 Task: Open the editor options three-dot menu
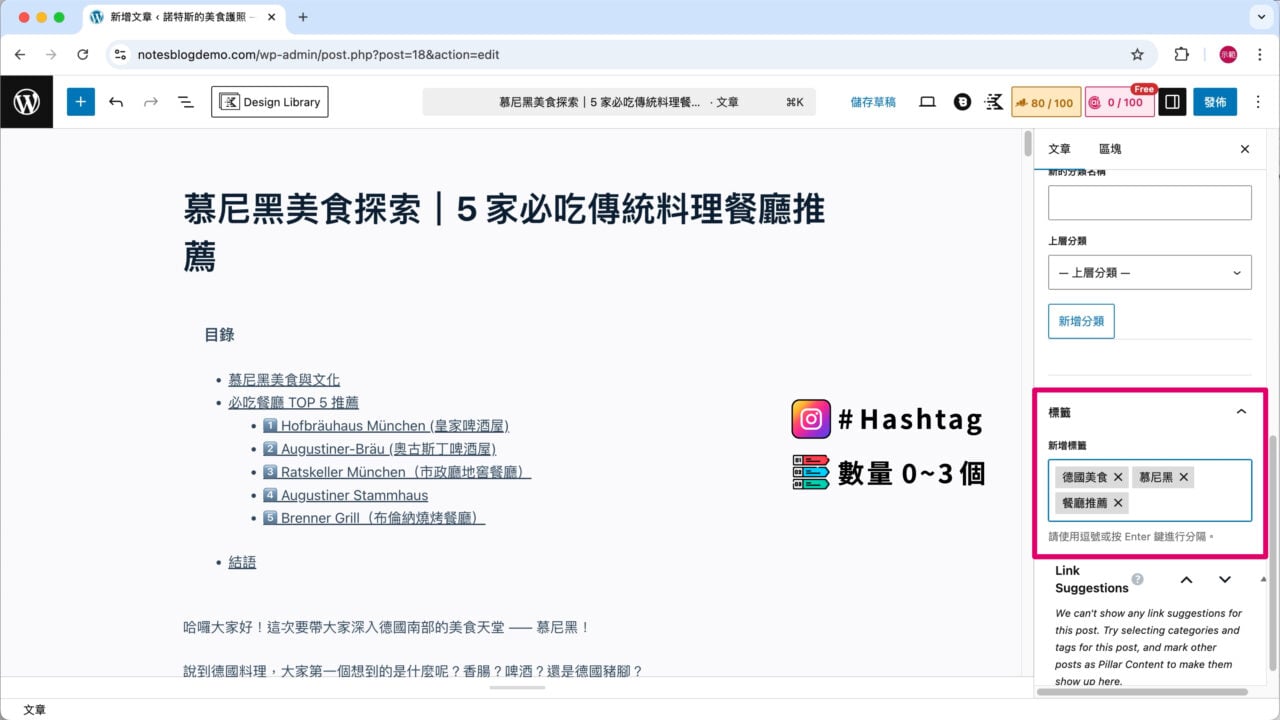1258,101
